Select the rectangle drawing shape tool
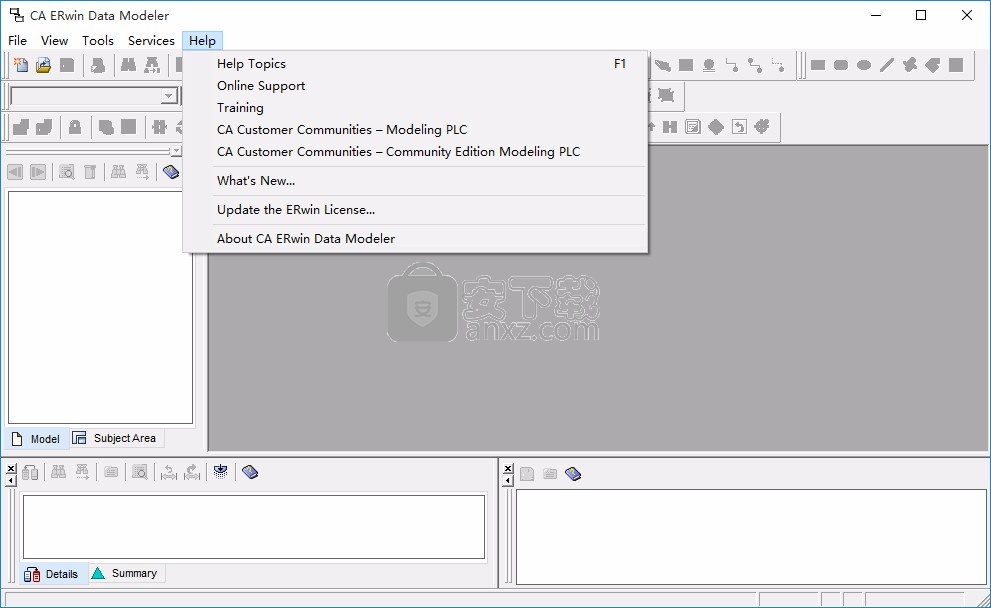Image resolution: width=991 pixels, height=608 pixels. (818, 65)
